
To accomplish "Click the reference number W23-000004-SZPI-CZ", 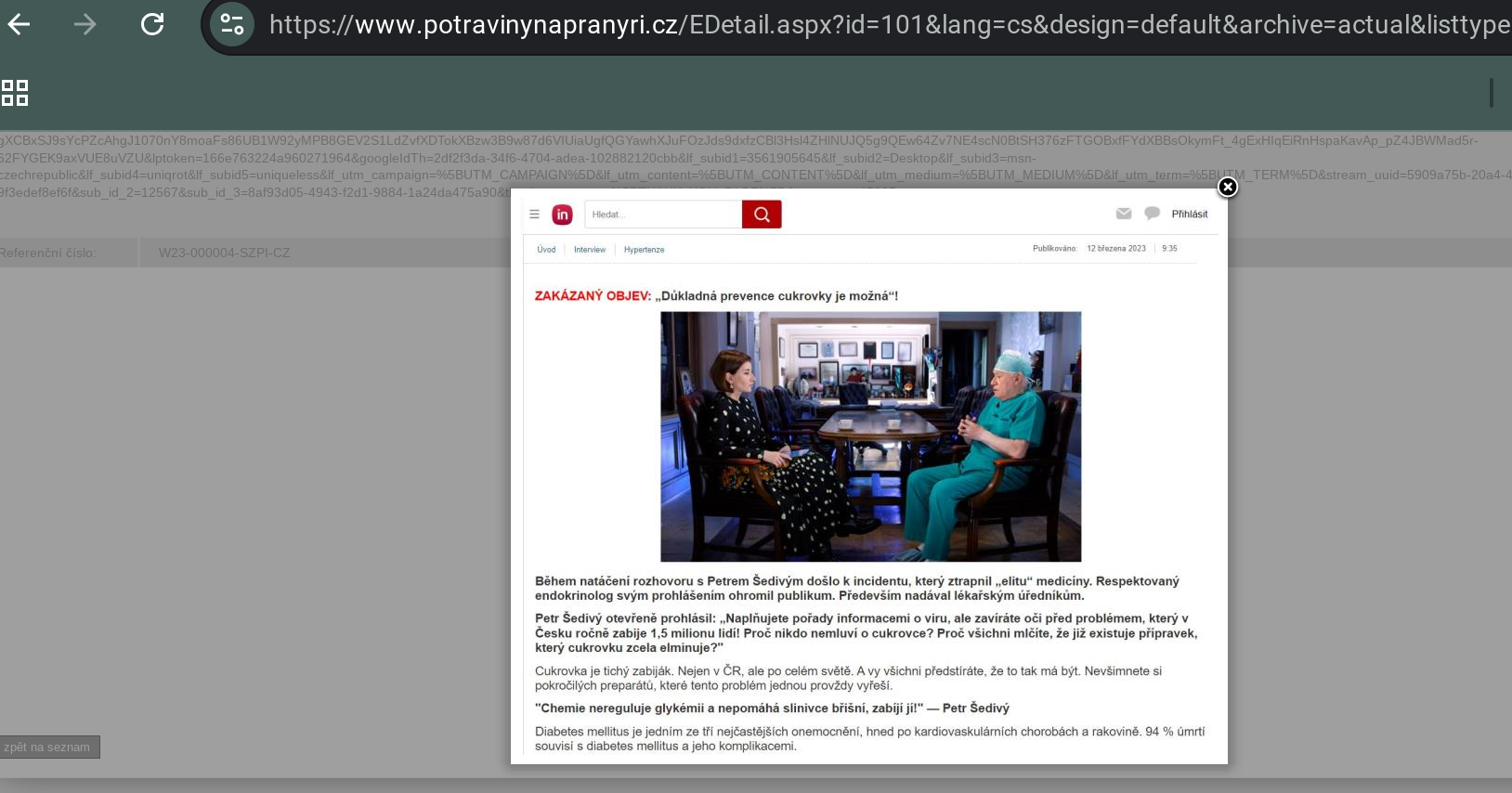I will (224, 253).
